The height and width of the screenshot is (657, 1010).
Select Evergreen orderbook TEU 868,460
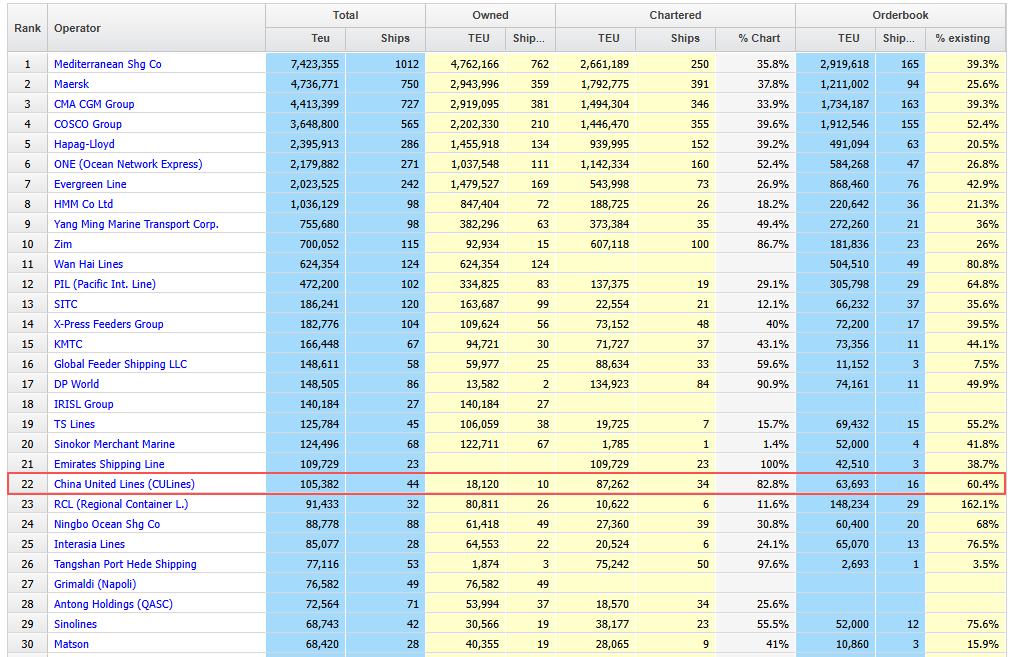tap(850, 184)
